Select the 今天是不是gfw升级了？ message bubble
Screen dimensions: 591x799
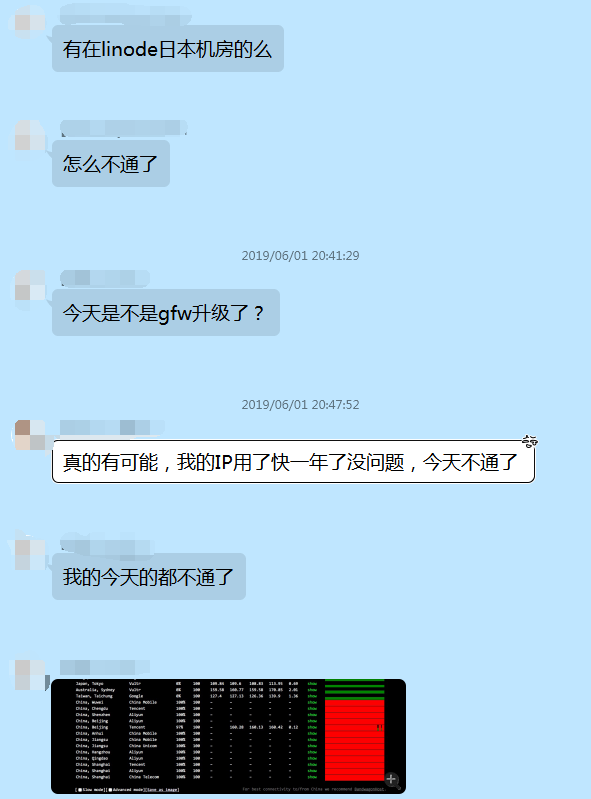click(166, 312)
